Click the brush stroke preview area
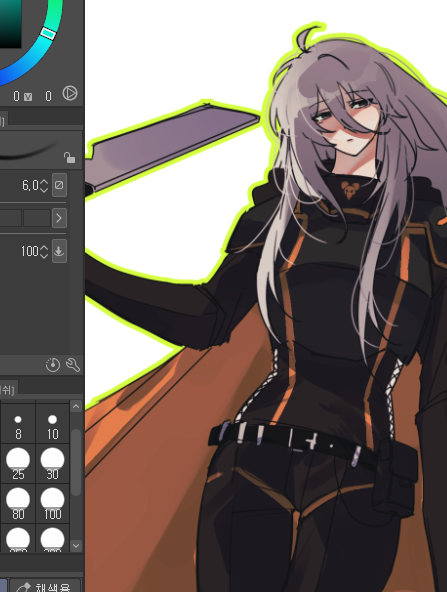Image resolution: width=447 pixels, height=592 pixels. point(41,150)
